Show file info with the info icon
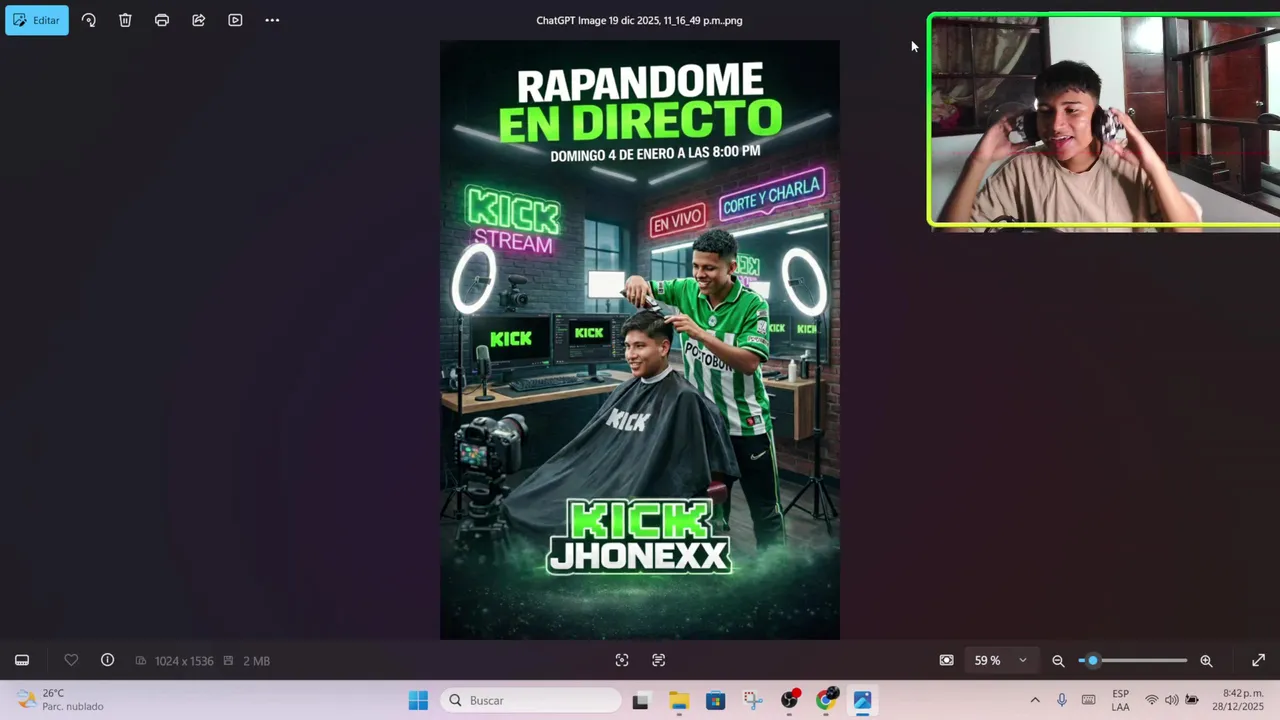This screenshot has width=1280, height=720. (x=107, y=660)
